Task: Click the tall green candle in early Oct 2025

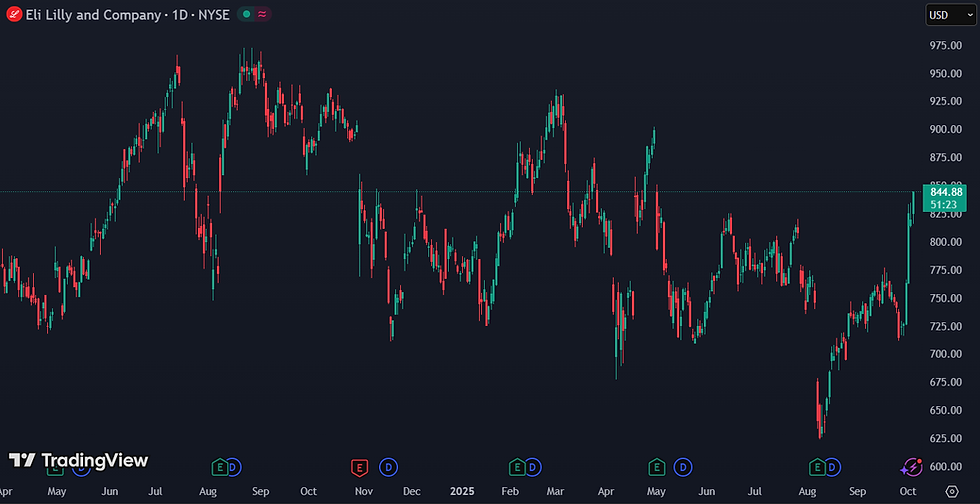Action: click(908, 249)
